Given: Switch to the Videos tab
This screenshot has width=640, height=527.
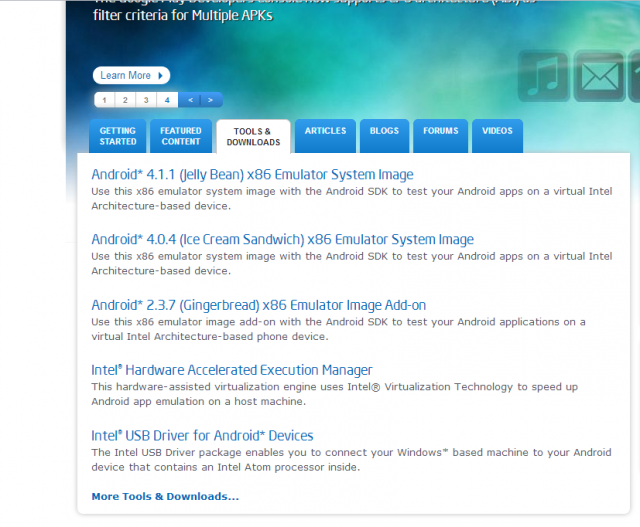Looking at the screenshot, I should [x=497, y=136].
